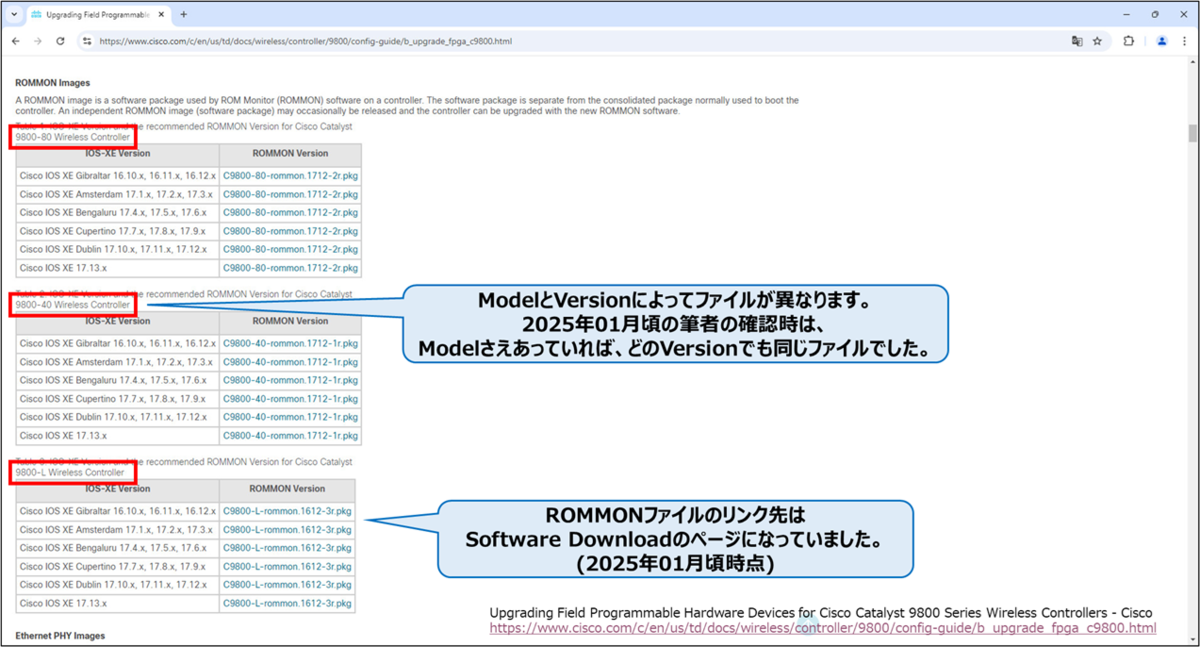Image resolution: width=1200 pixels, height=647 pixels.
Task: Click the page vertical scrollbar thumb
Action: tap(1192, 134)
